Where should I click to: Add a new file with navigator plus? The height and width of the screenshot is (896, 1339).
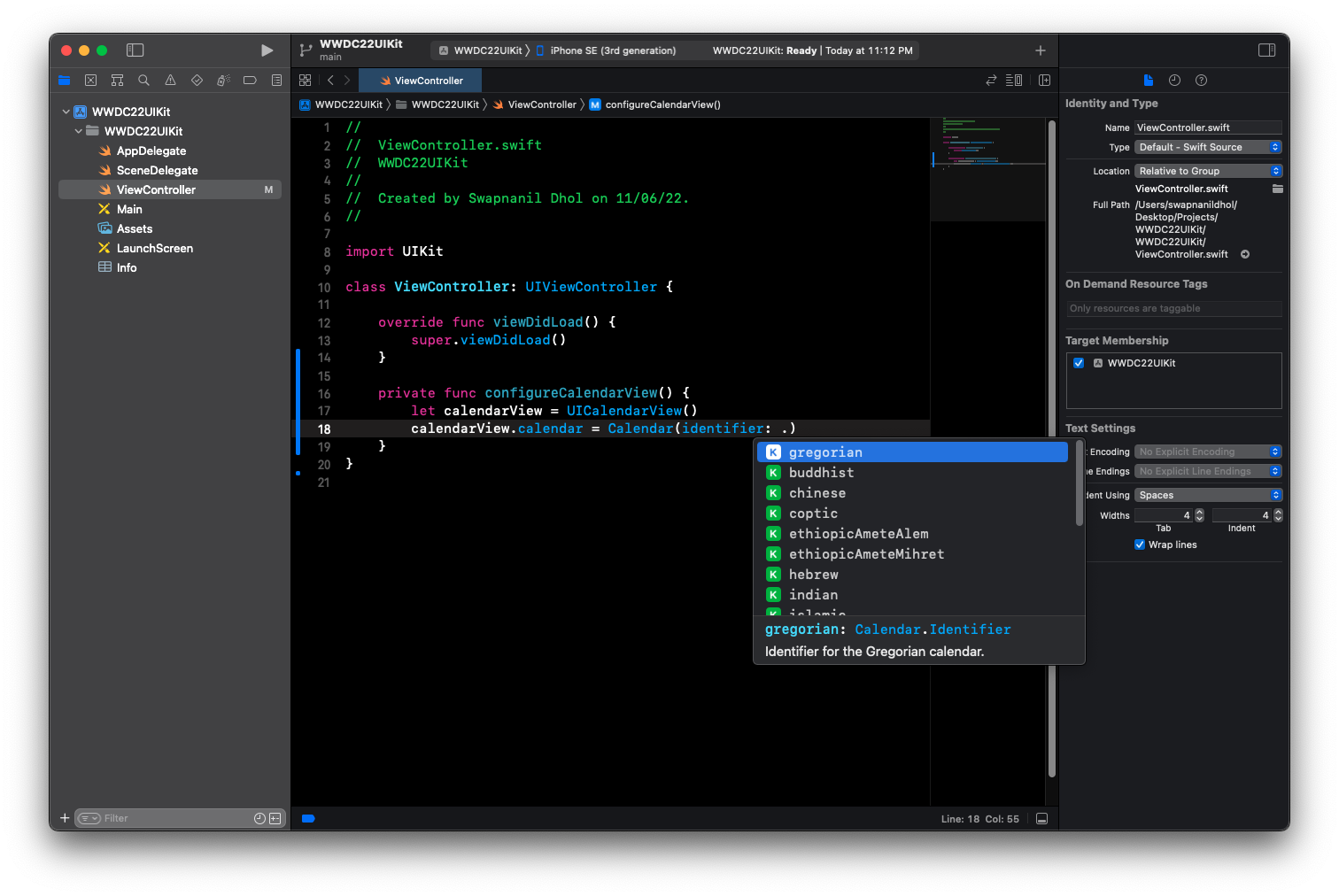click(x=65, y=818)
